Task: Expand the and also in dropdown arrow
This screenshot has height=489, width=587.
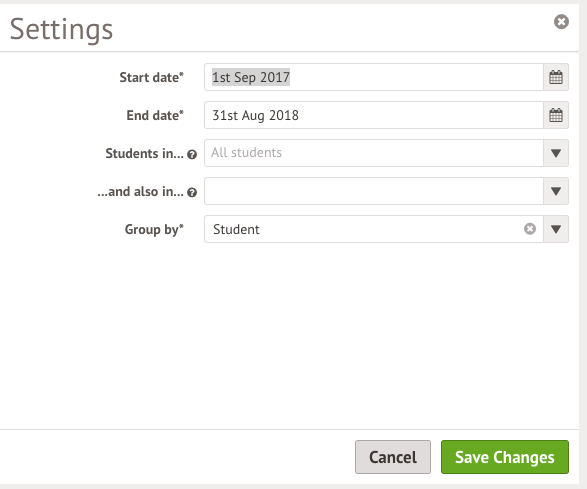Action: pyautogui.click(x=556, y=191)
